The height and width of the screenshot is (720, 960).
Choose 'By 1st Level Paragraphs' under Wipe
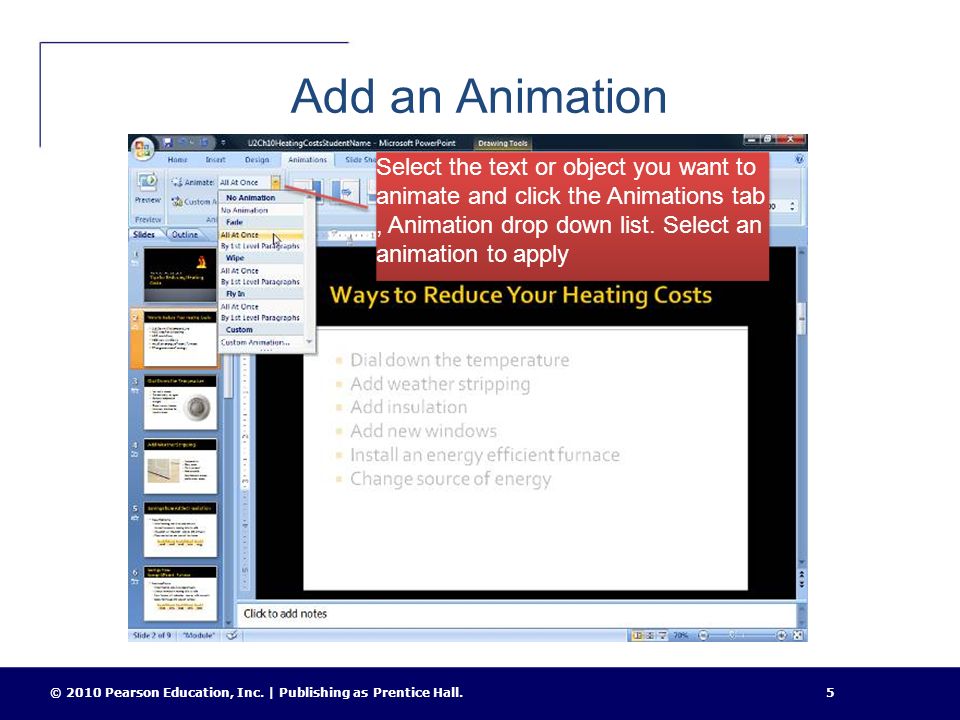[x=261, y=282]
